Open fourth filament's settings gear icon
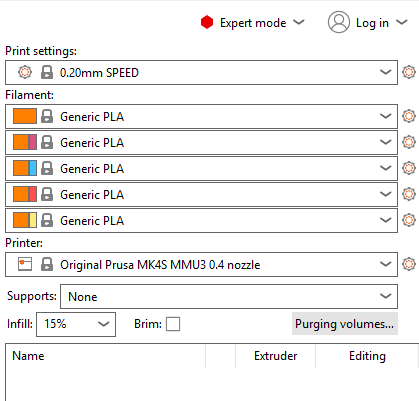Image resolution: width=419 pixels, height=401 pixels. pos(409,194)
